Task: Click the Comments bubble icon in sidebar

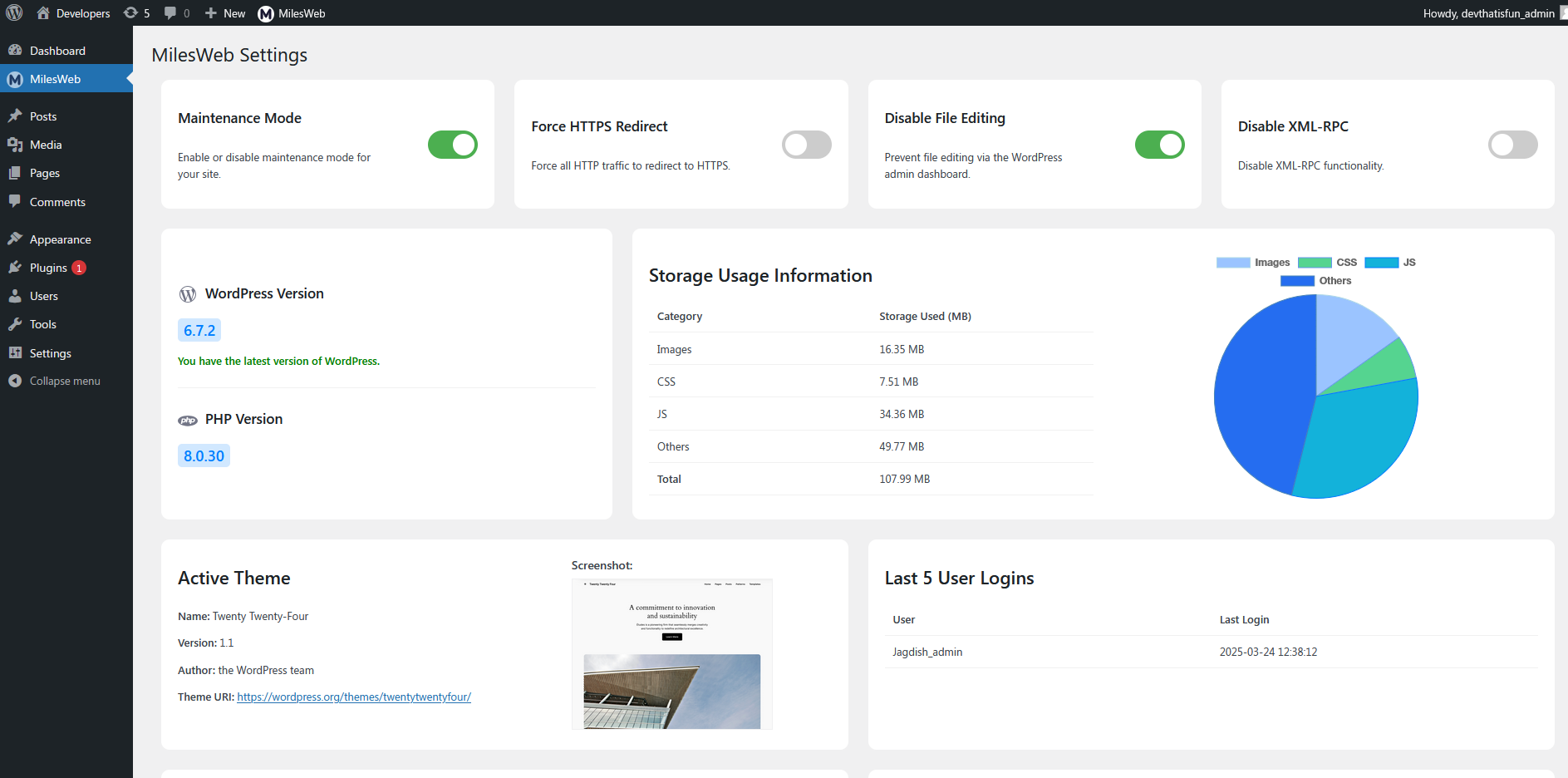Action: (x=15, y=202)
